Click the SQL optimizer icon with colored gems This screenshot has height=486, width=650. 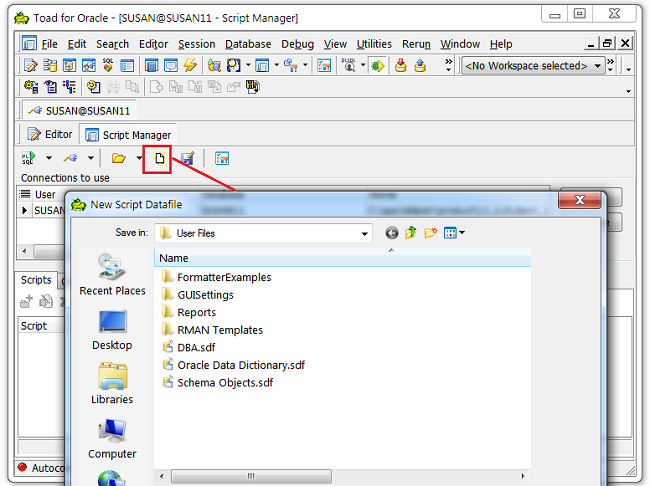[108, 66]
